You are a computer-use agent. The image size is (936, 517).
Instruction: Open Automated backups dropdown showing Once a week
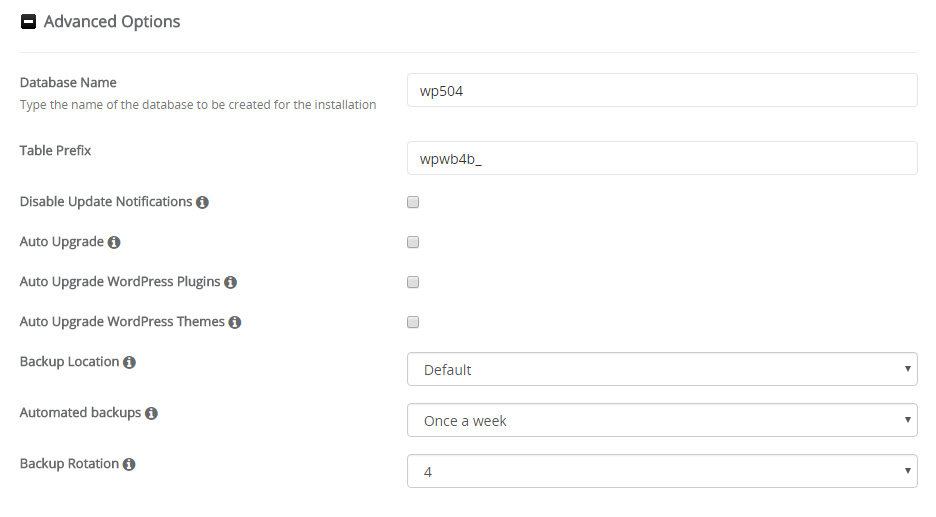(x=662, y=420)
